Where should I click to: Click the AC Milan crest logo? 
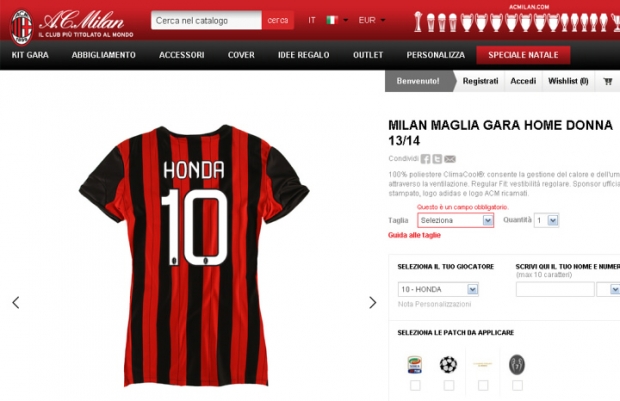(21, 27)
